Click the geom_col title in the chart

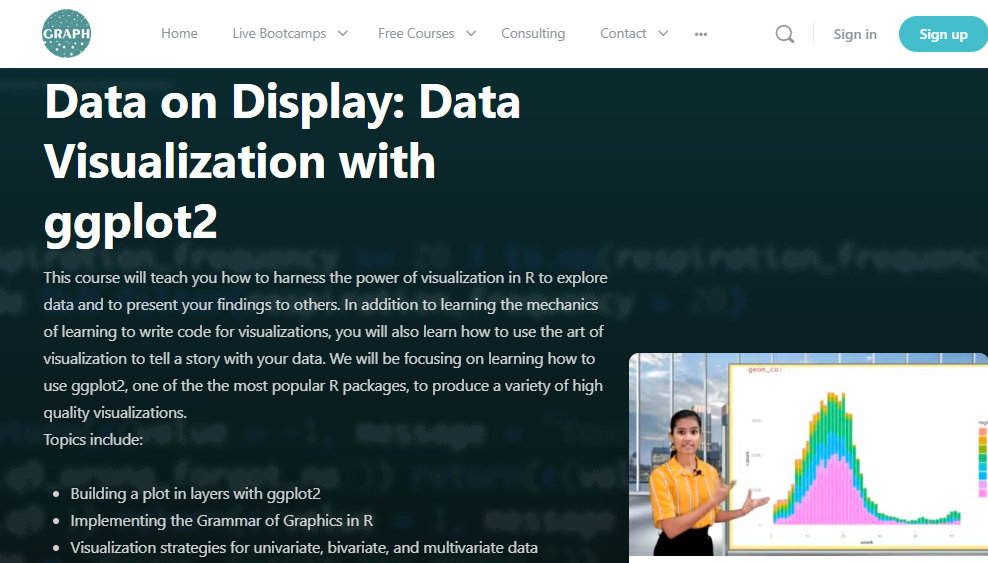point(765,370)
